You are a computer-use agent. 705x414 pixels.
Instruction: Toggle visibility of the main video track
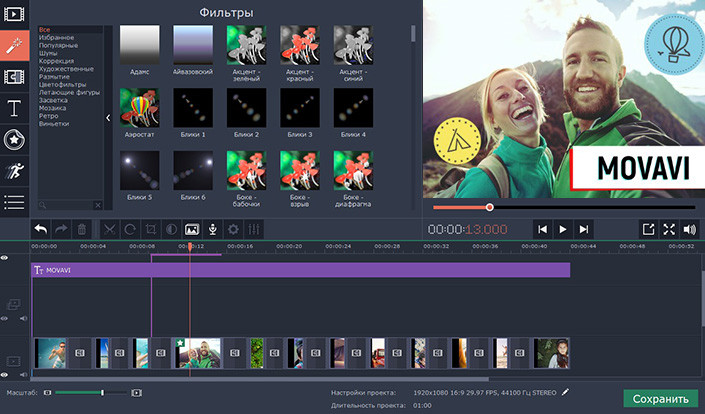click(x=4, y=374)
